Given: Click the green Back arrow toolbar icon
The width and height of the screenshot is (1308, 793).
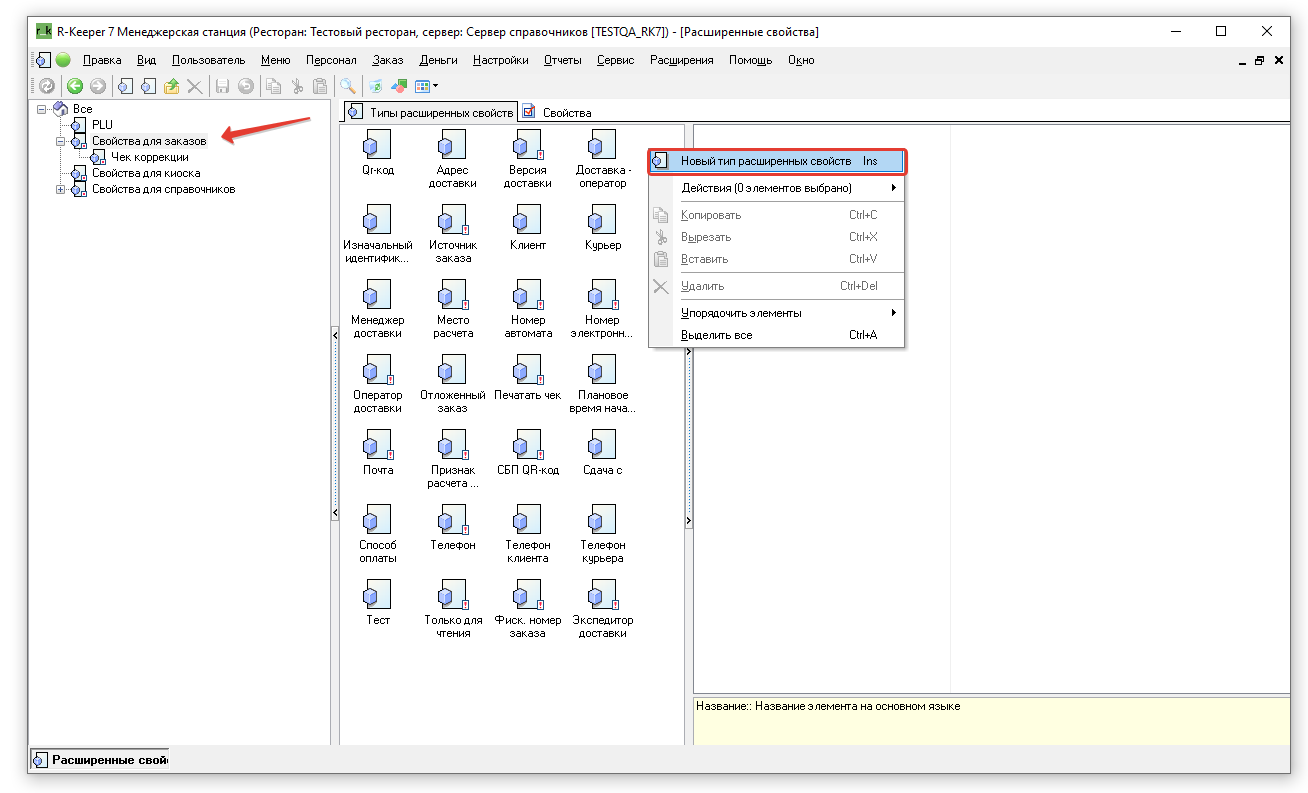Looking at the screenshot, I should pos(75,87).
